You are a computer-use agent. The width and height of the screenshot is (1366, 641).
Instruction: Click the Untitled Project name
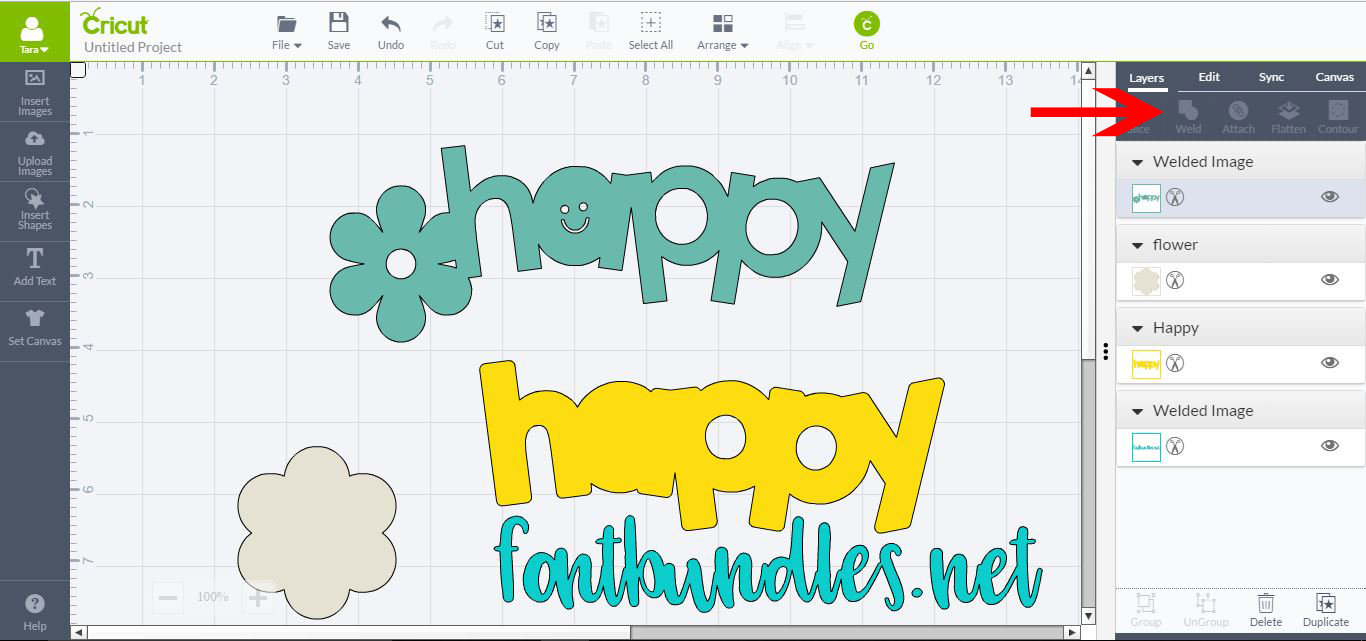(133, 47)
